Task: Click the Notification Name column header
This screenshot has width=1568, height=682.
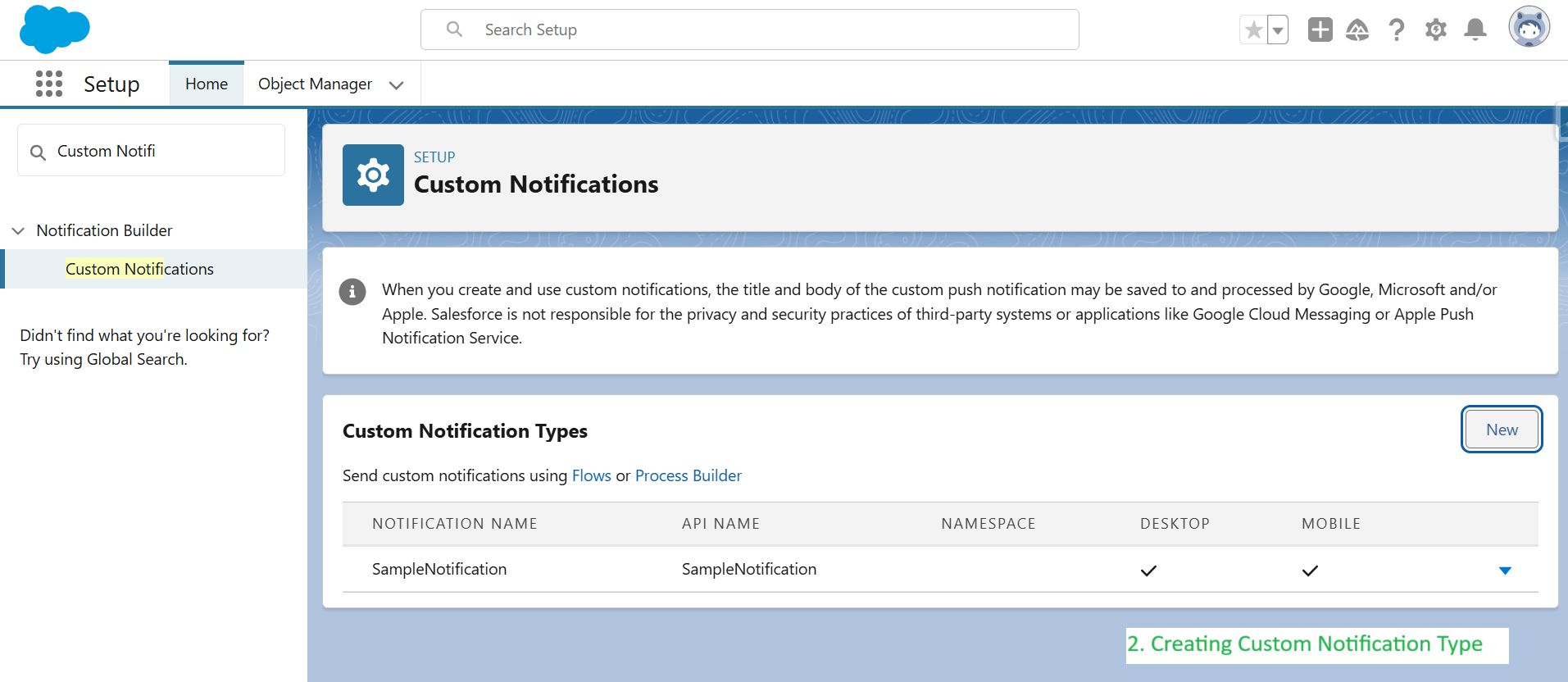Action: coord(455,524)
